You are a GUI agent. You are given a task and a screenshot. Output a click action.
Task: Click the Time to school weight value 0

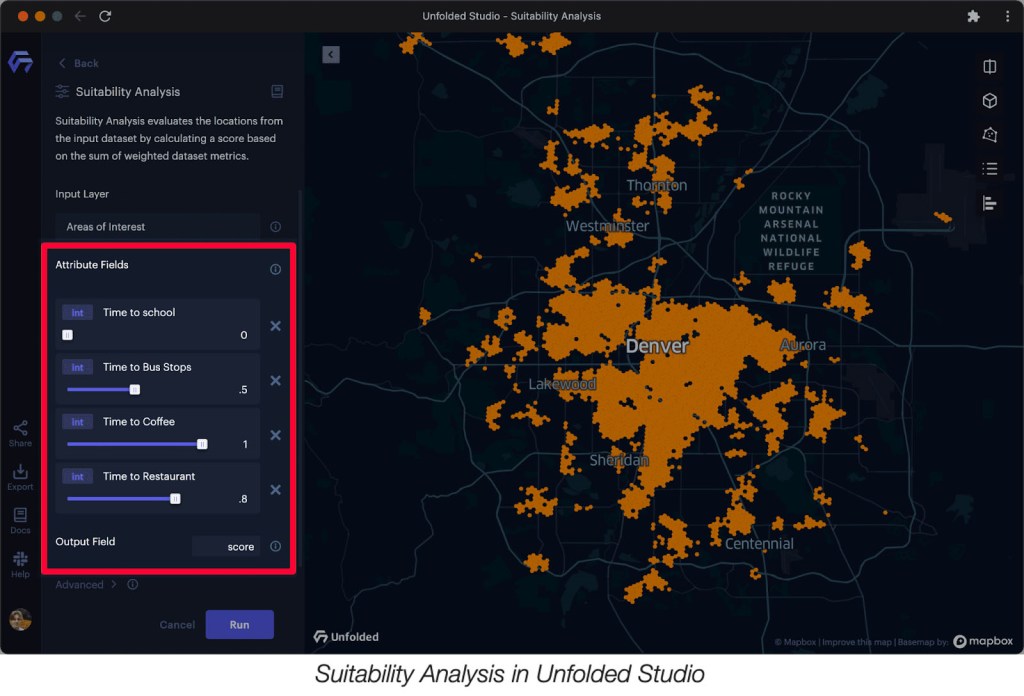pyautogui.click(x=244, y=335)
